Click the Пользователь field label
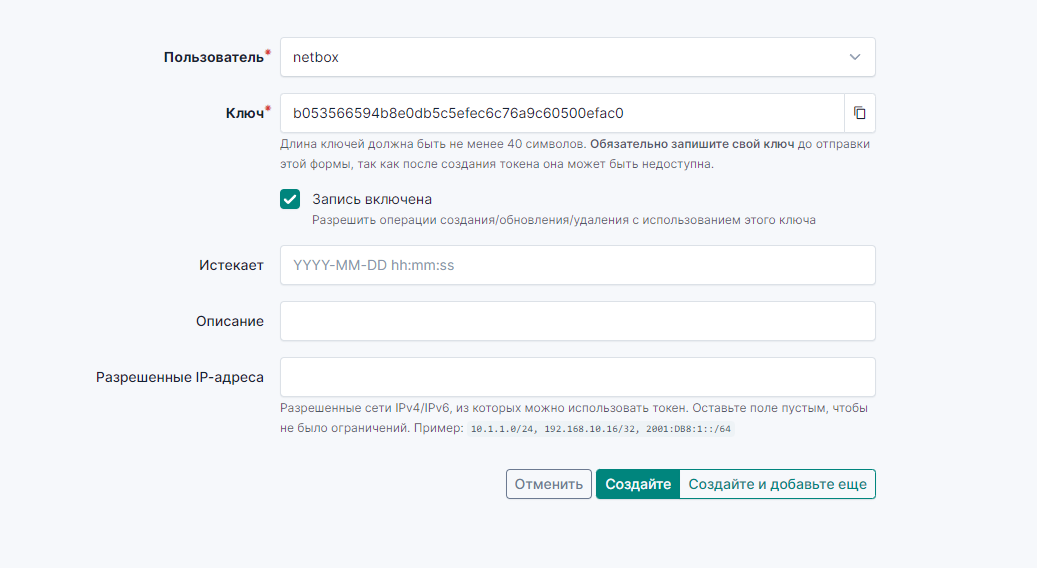 (x=214, y=57)
